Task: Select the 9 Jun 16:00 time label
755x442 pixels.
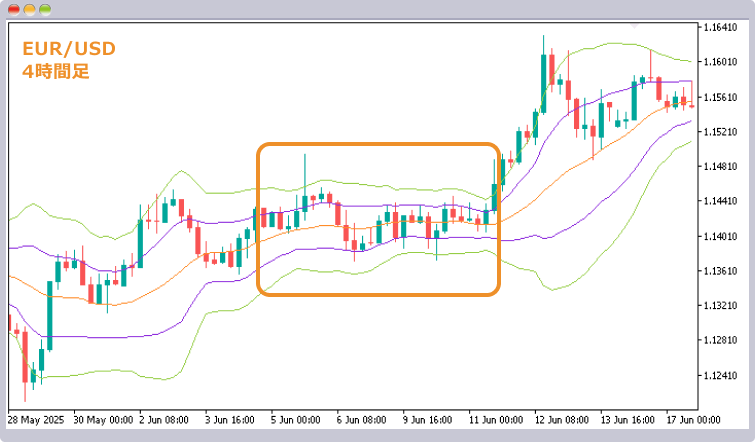Action: click(x=429, y=419)
